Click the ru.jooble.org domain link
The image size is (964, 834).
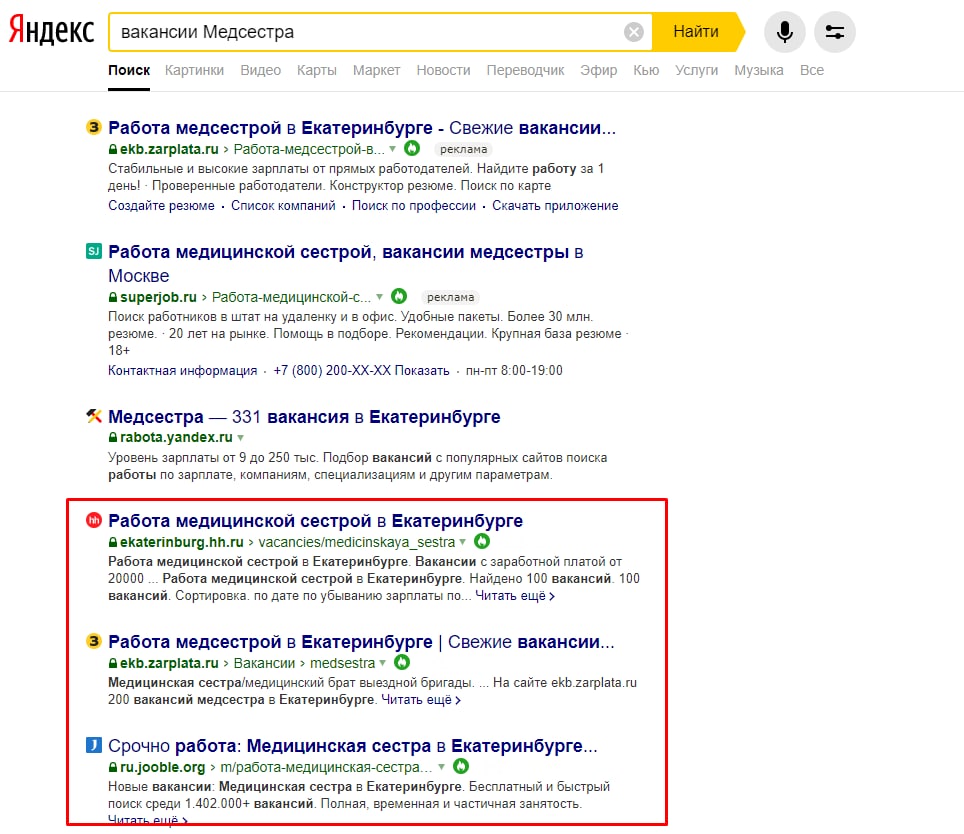pos(162,767)
